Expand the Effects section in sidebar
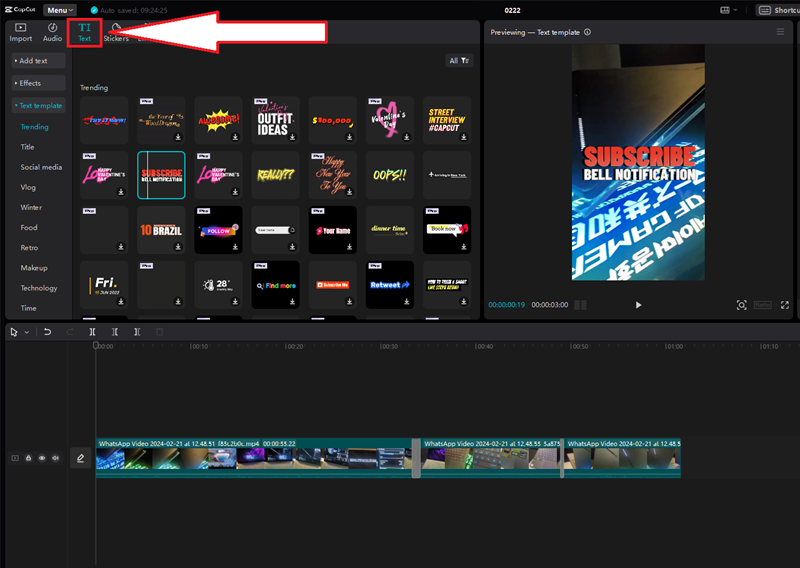800x568 pixels. 38,83
